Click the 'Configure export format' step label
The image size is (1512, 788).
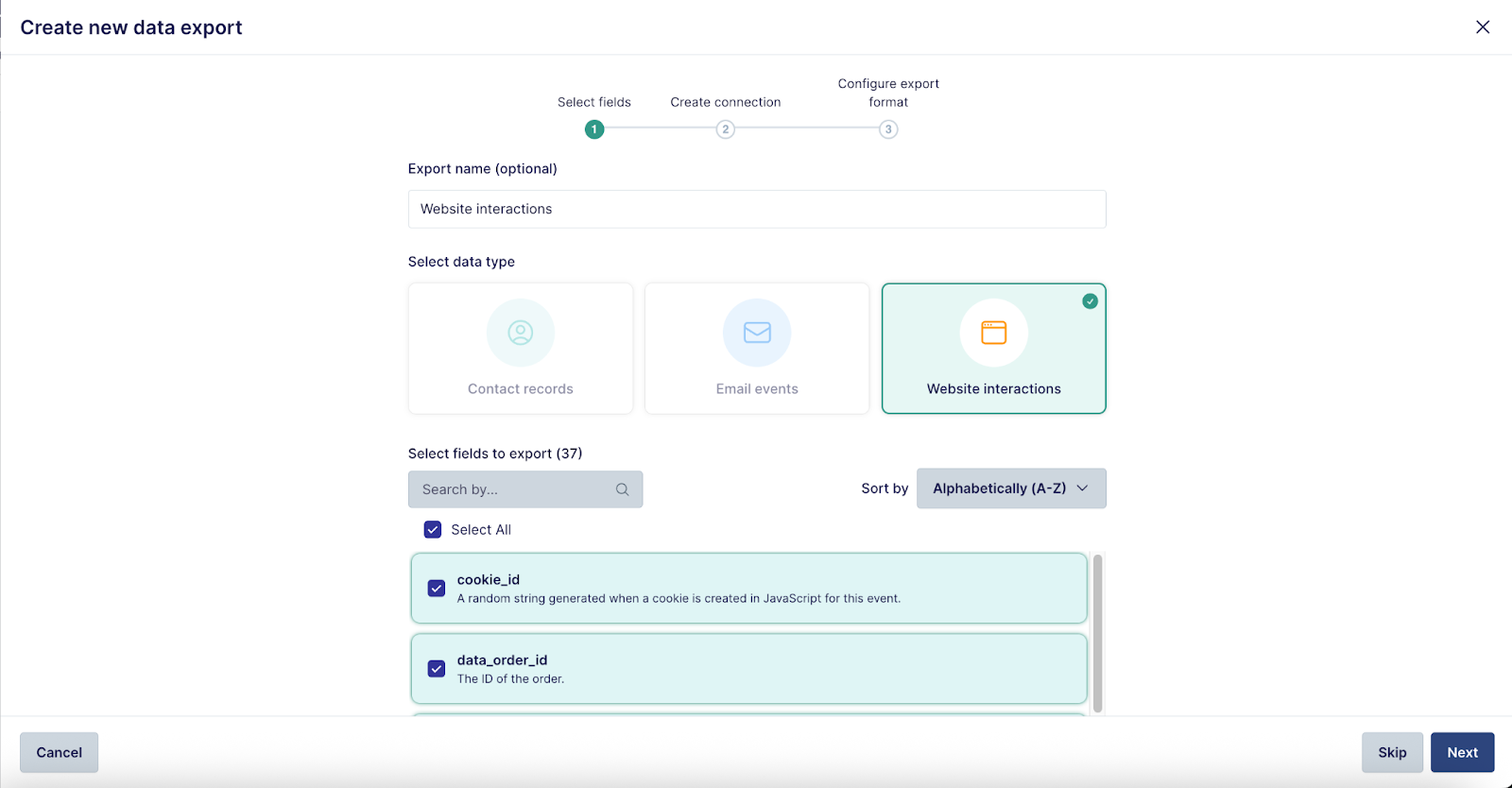coord(888,93)
